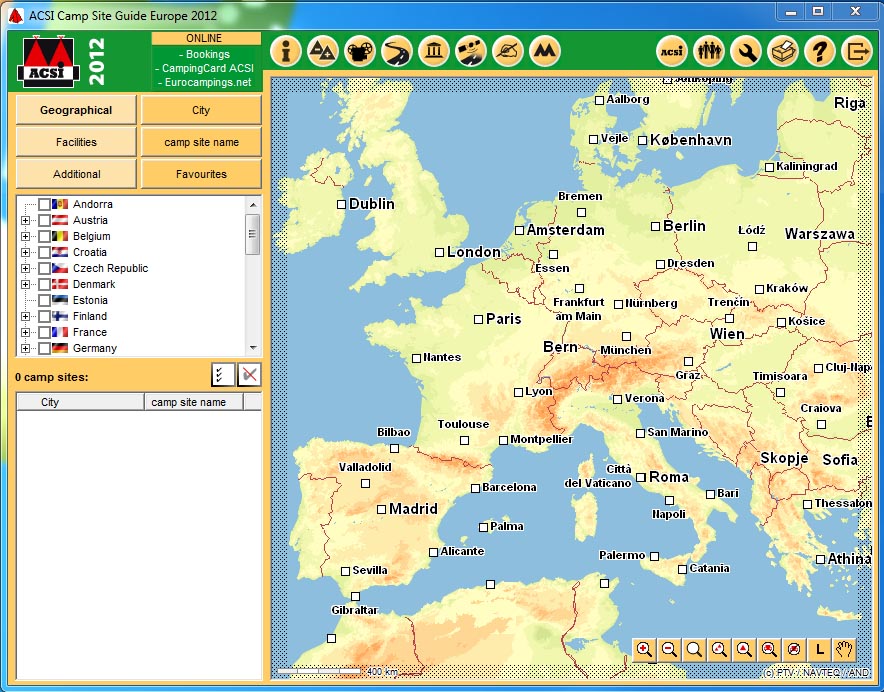Open the film projector icon
Image resolution: width=884 pixels, height=692 pixels.
360,51
